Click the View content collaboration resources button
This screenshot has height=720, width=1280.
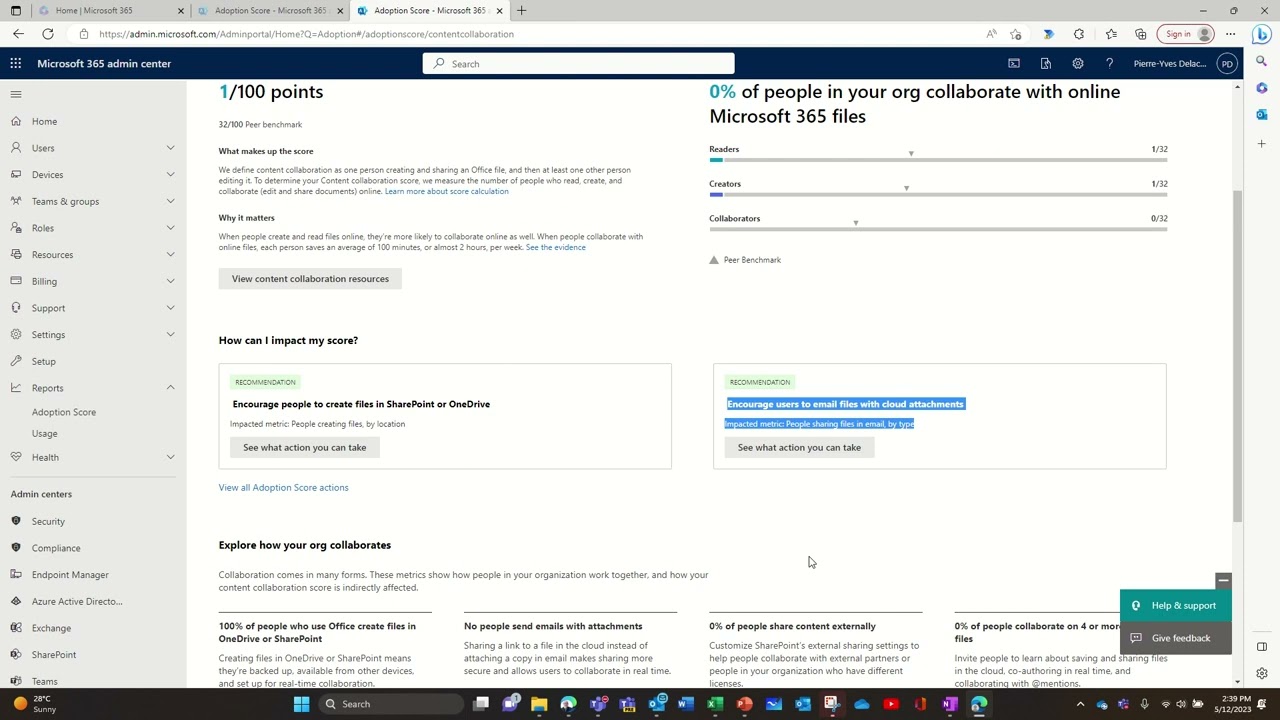(x=310, y=279)
